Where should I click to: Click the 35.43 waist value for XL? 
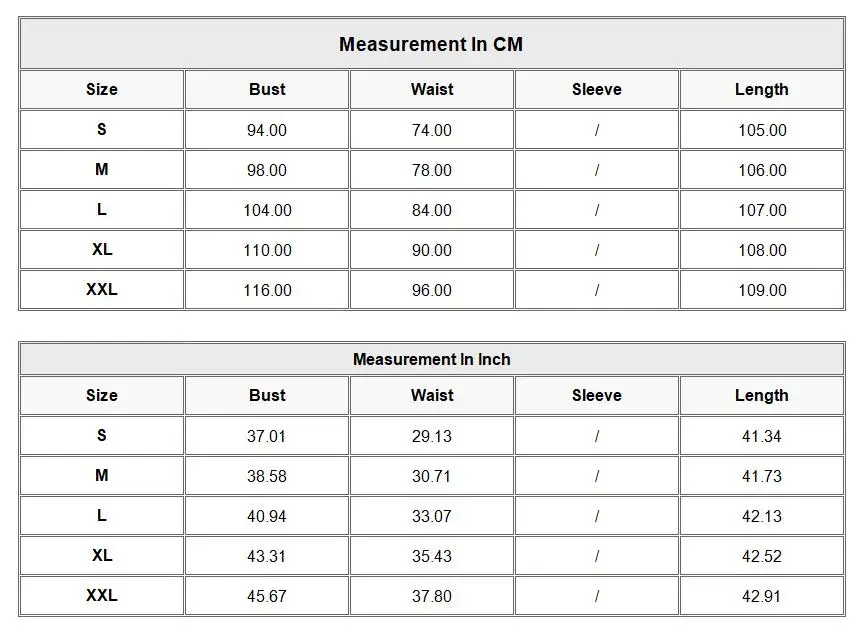432,556
